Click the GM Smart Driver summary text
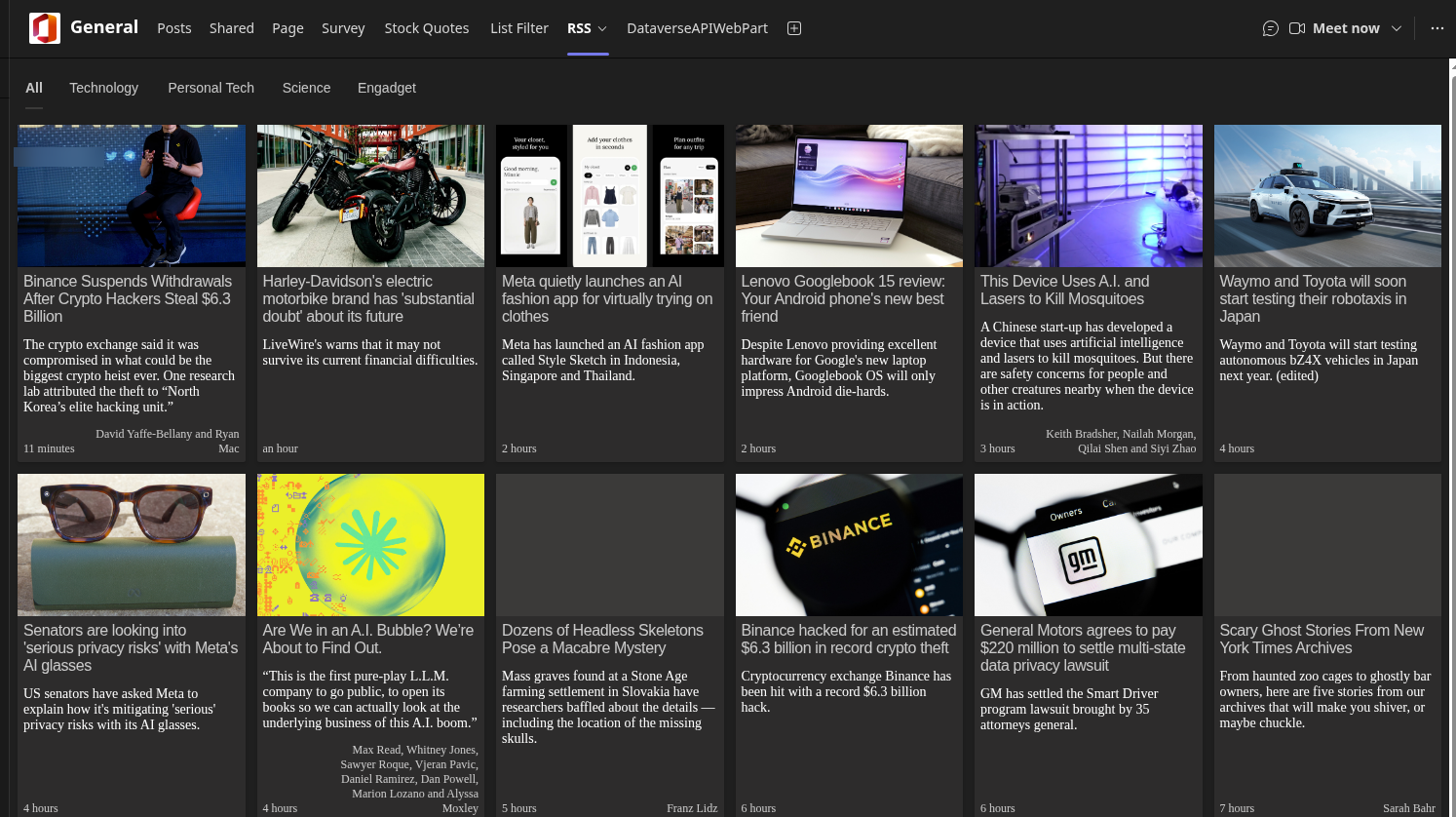 (x=1069, y=709)
